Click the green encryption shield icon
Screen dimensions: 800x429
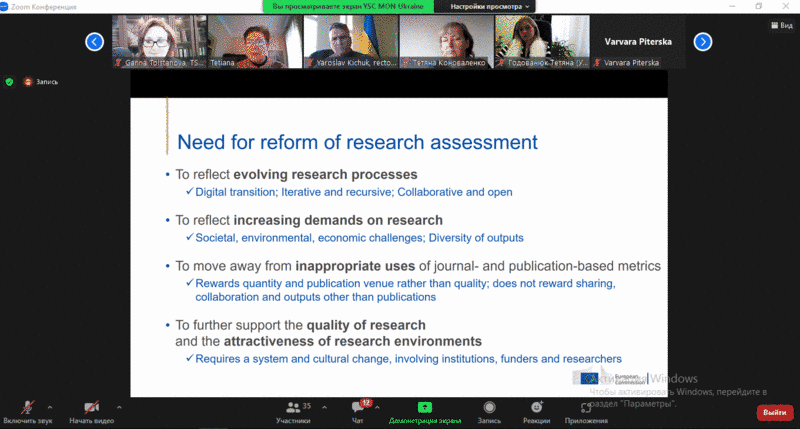pos(11,82)
